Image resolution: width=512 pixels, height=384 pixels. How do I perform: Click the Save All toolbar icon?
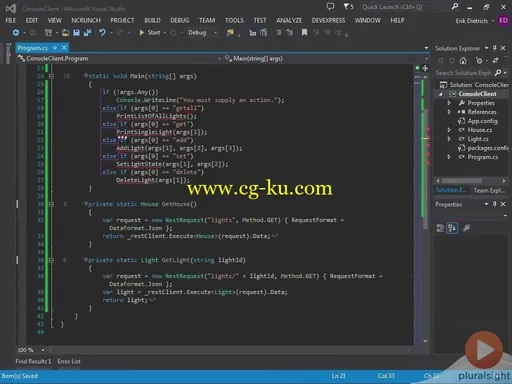click(87, 33)
